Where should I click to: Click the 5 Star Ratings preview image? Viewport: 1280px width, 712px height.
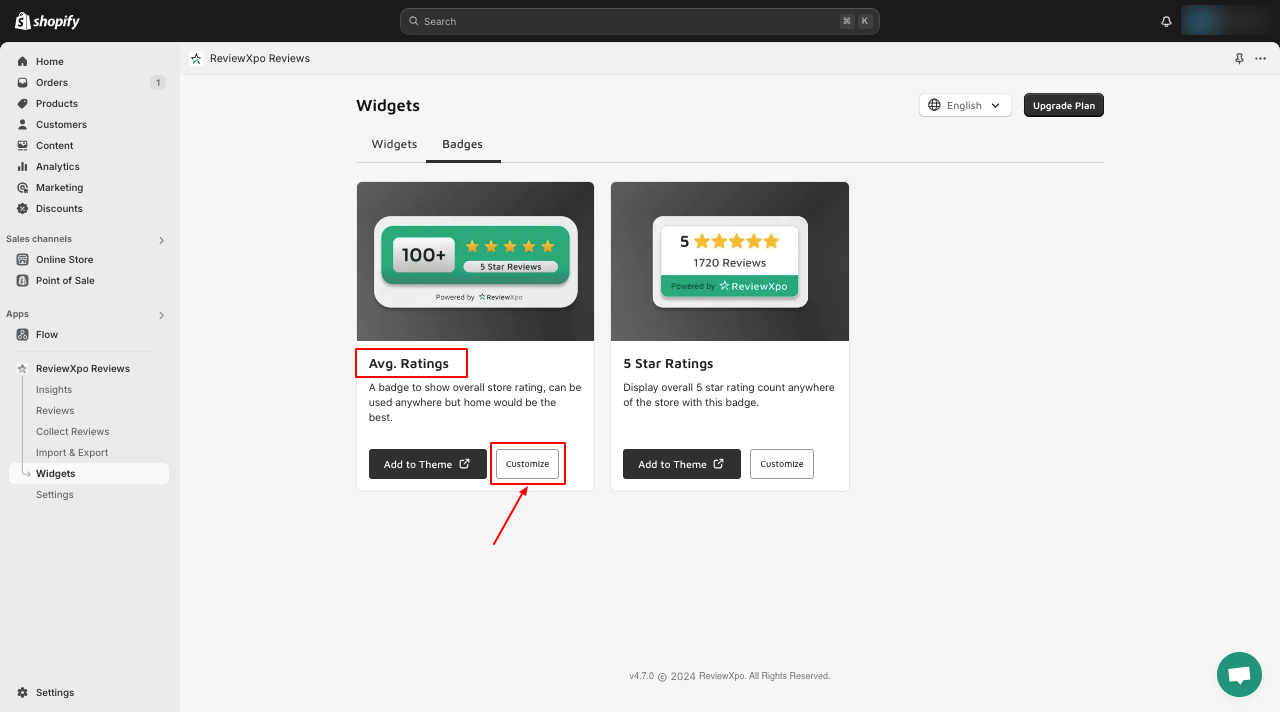pyautogui.click(x=730, y=261)
